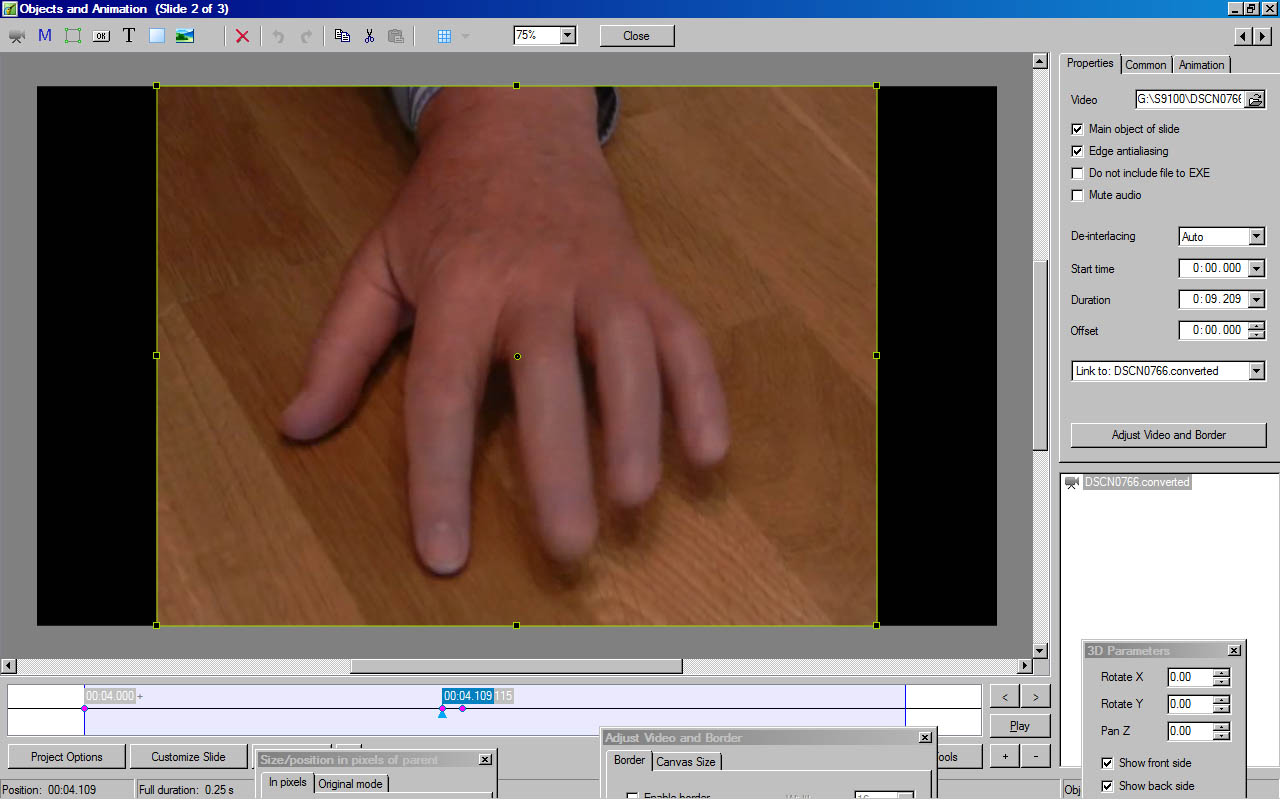Click Adjust Video and Border button
Image resolution: width=1280 pixels, height=800 pixels.
(x=1169, y=435)
